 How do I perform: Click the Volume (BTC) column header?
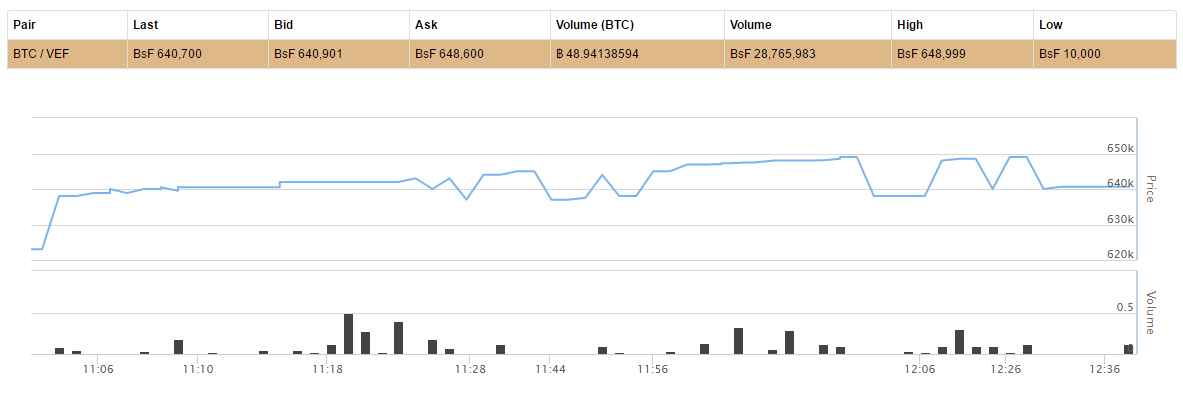tap(594, 24)
